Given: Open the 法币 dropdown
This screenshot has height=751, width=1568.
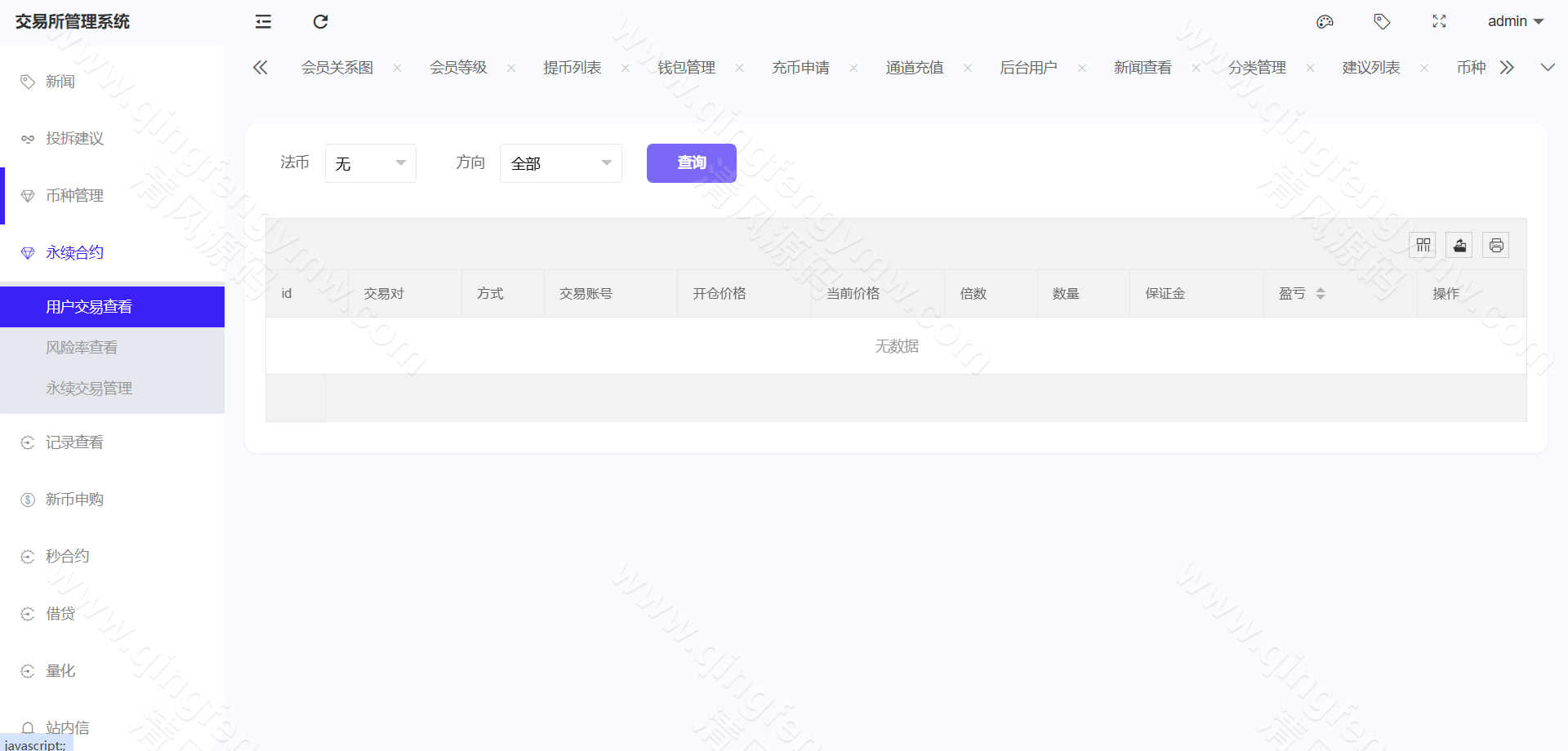Looking at the screenshot, I should click(370, 163).
